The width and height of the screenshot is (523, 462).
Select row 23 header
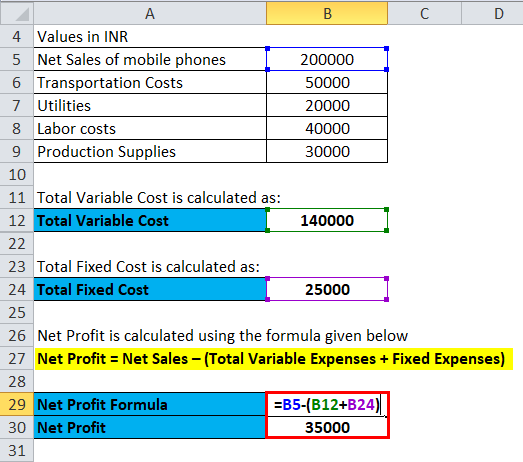point(17,267)
